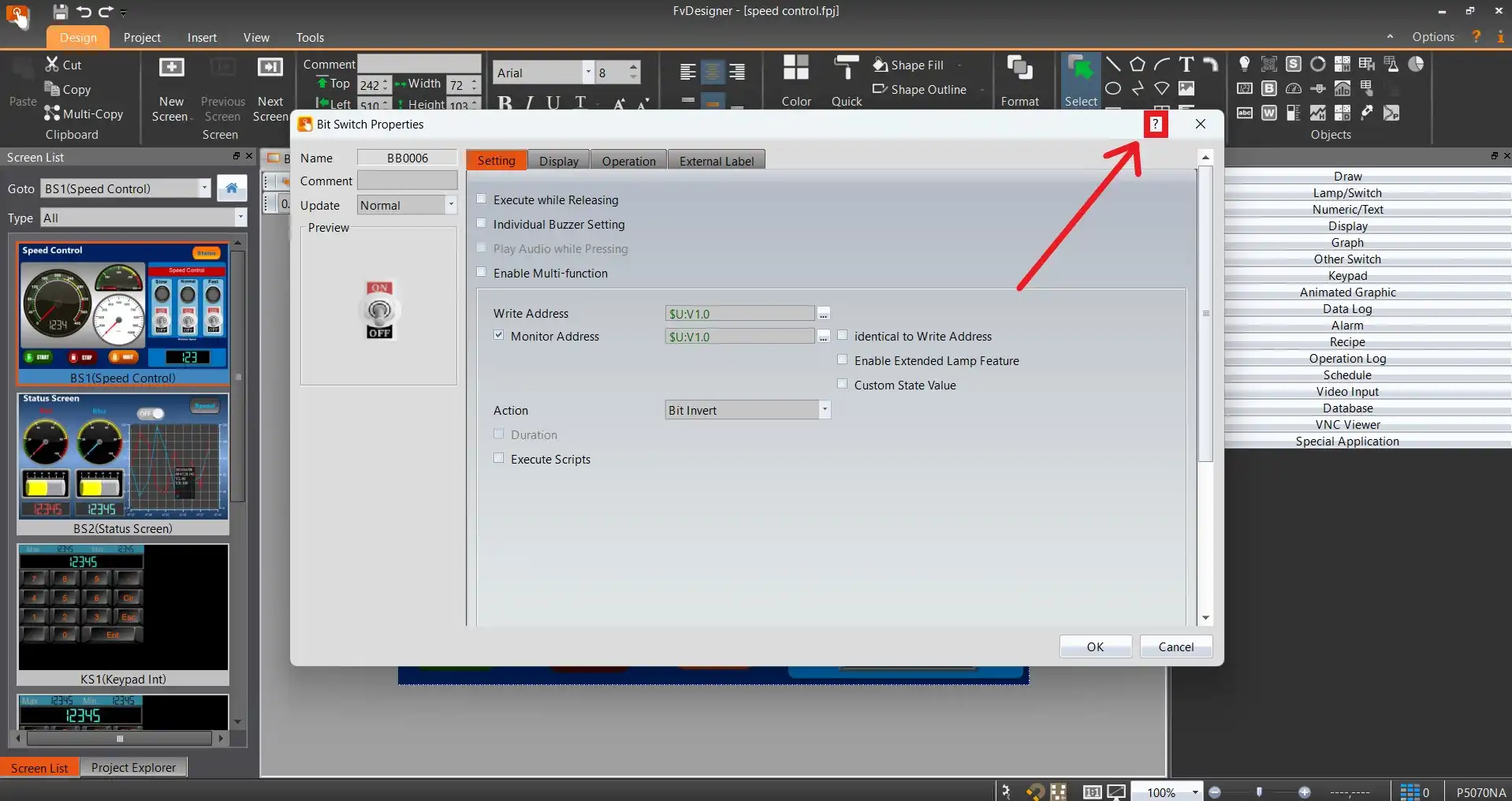The image size is (1512, 801).
Task: Open the Action Bit Invert dropdown
Action: point(824,410)
